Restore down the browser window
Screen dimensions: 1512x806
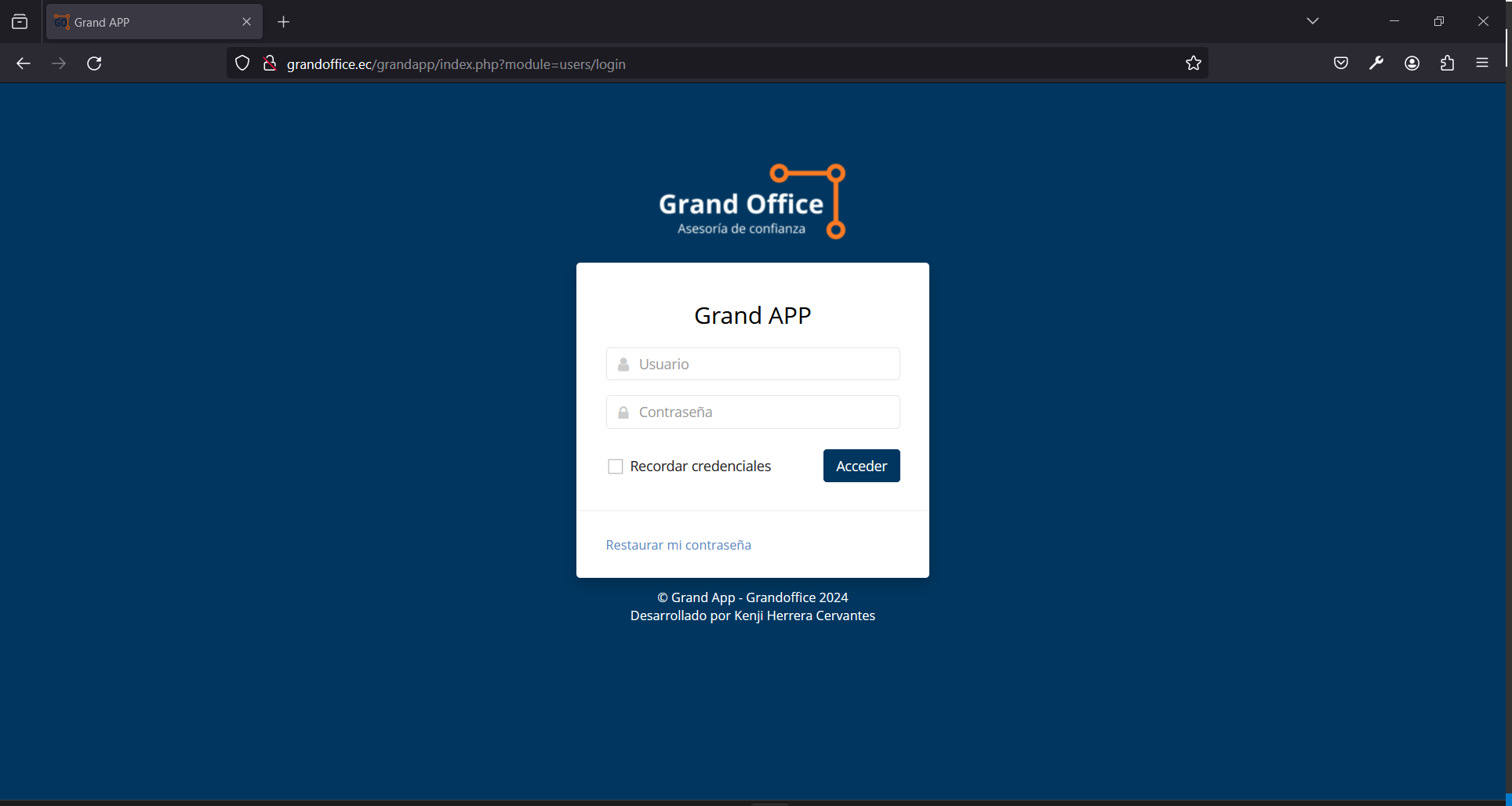tap(1439, 21)
